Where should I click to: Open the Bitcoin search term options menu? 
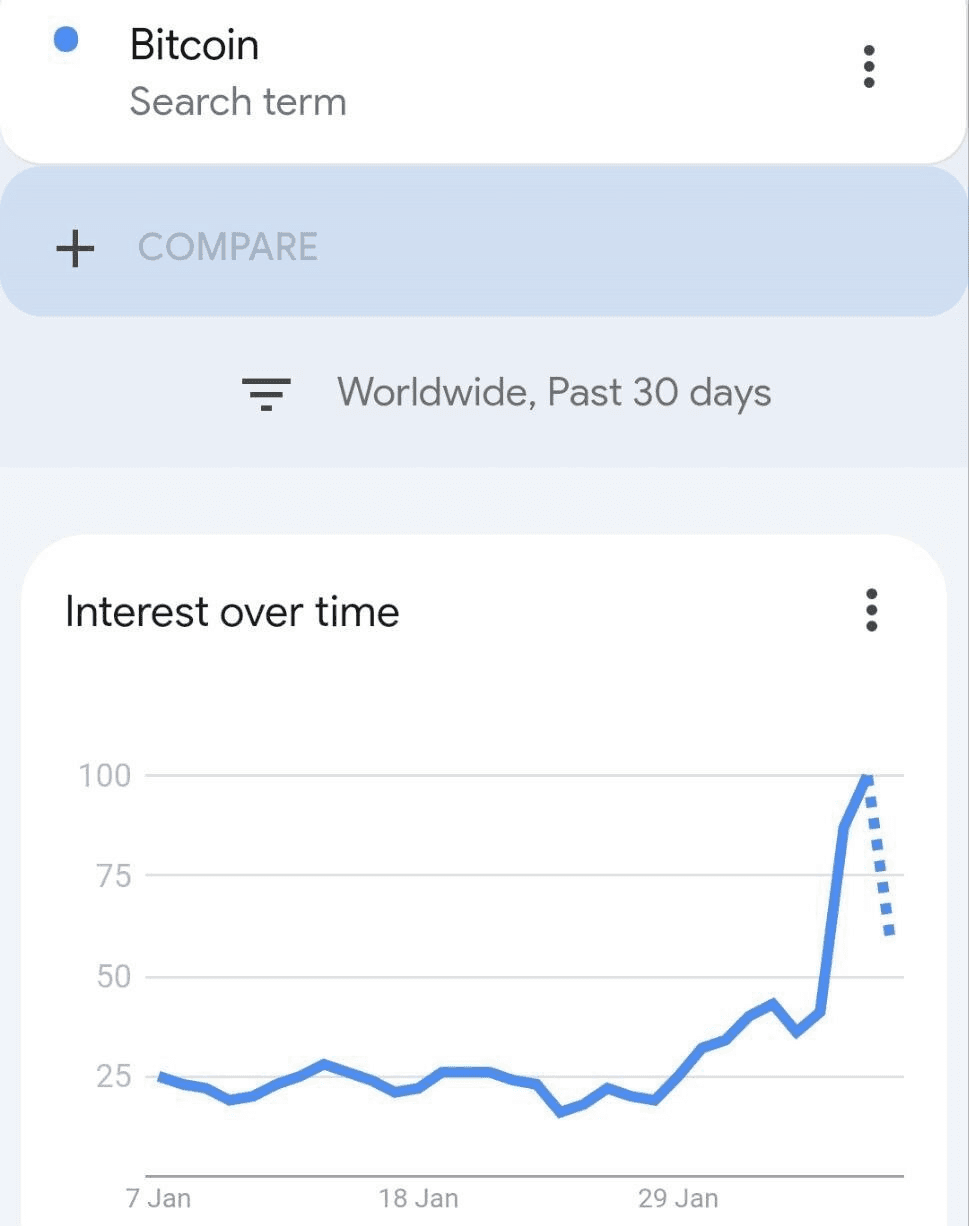click(x=868, y=67)
